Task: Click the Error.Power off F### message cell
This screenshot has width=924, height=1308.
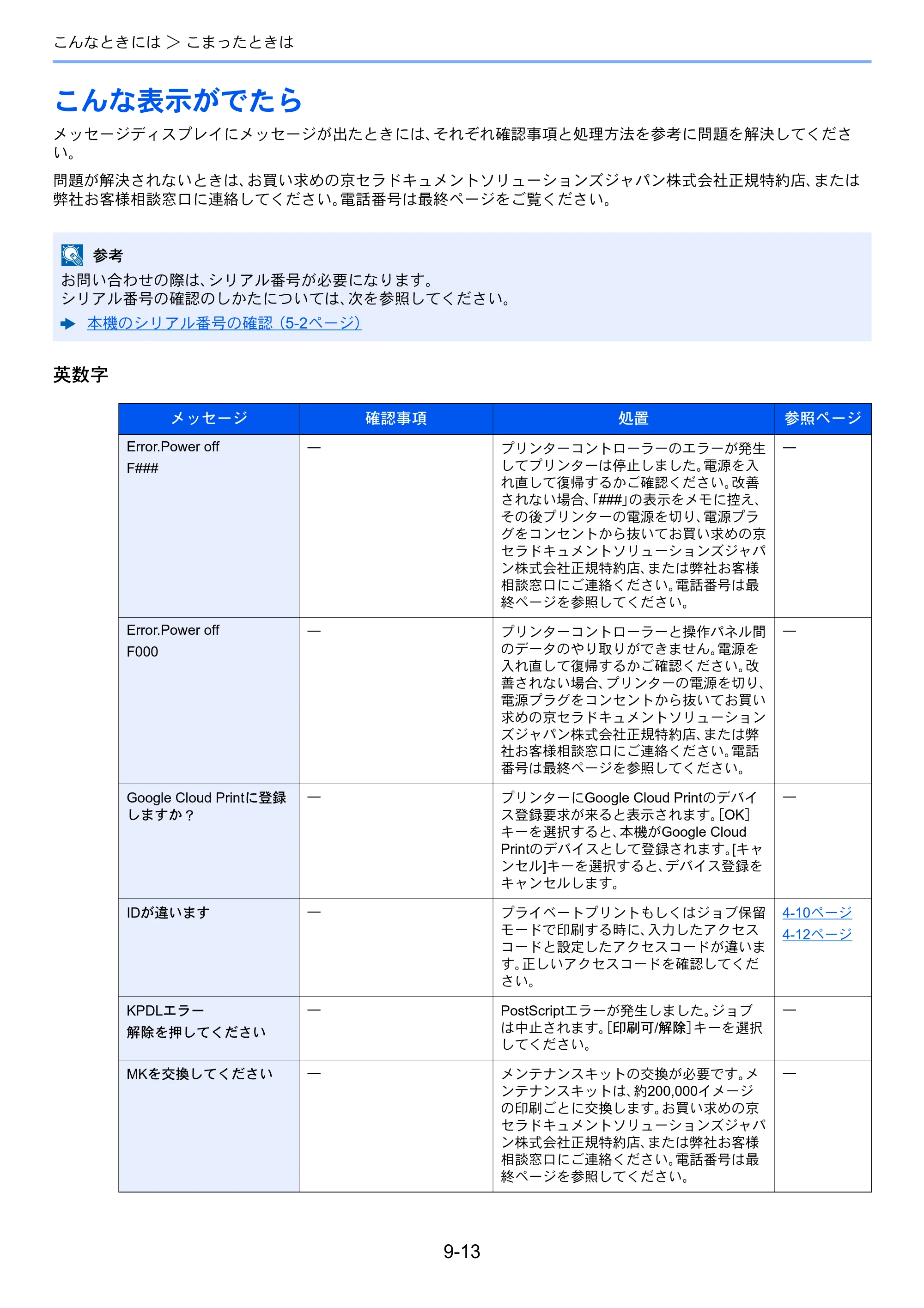Action: pyautogui.click(x=209, y=525)
